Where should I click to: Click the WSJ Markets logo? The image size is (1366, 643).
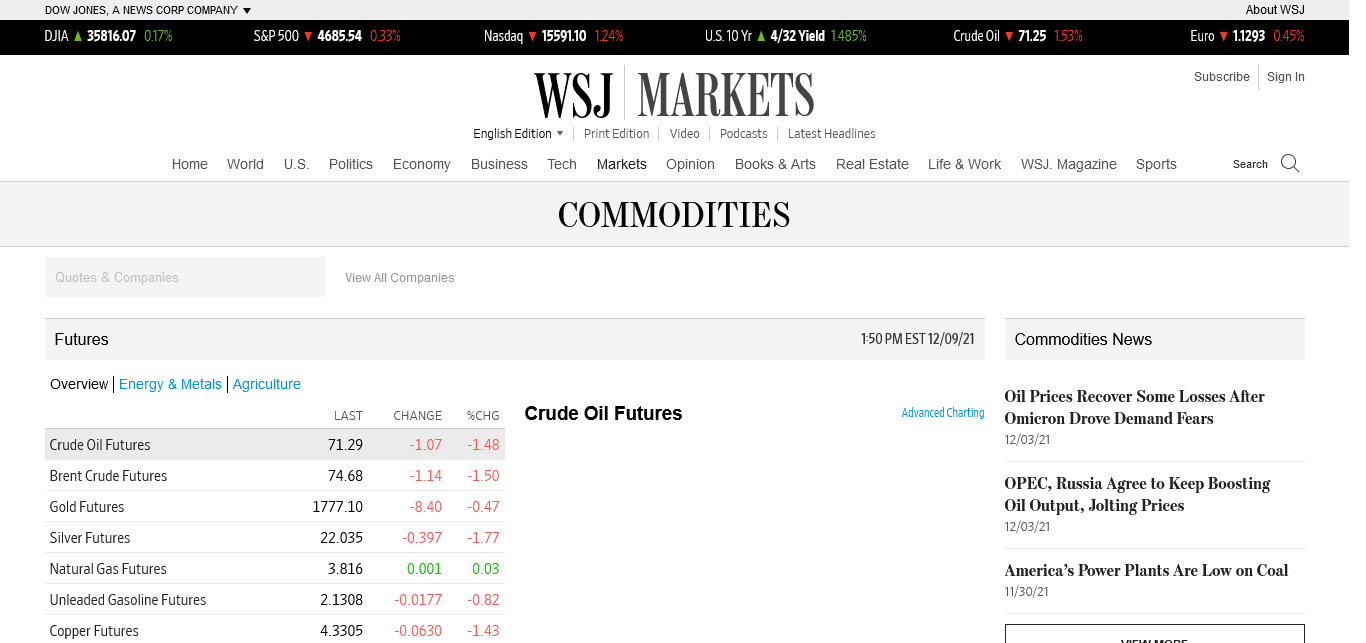(674, 95)
